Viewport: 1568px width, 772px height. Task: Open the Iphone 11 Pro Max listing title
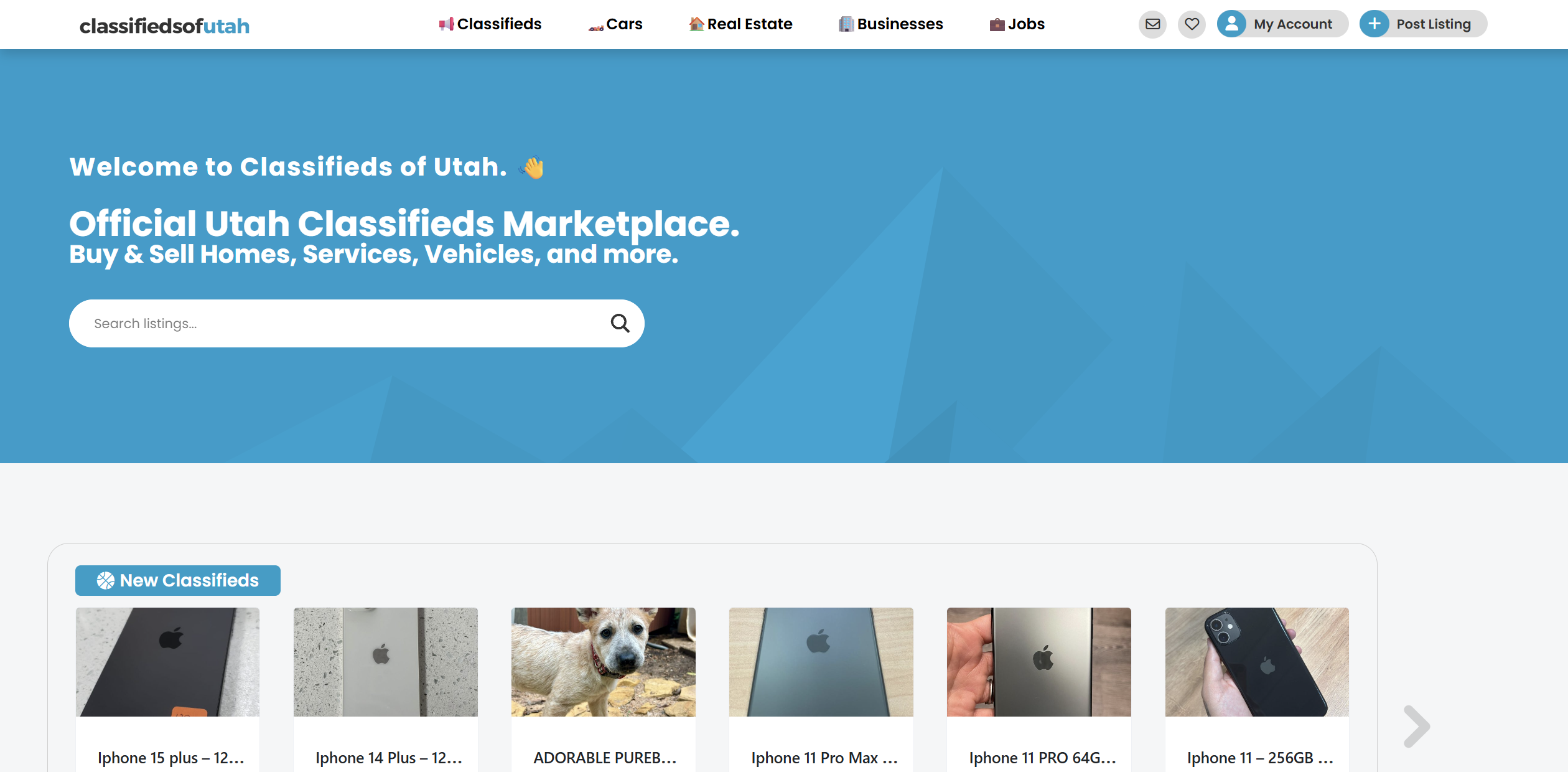pyautogui.click(x=824, y=758)
